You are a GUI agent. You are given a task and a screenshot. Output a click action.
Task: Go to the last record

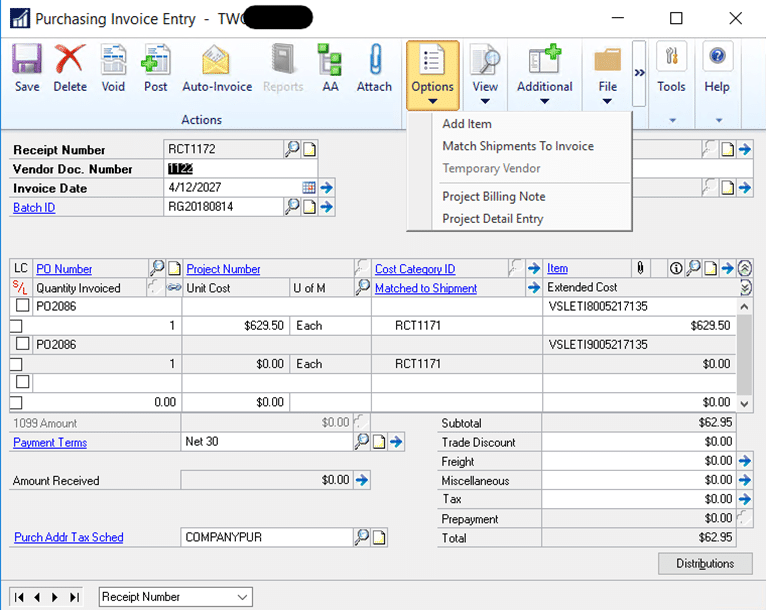click(74, 597)
